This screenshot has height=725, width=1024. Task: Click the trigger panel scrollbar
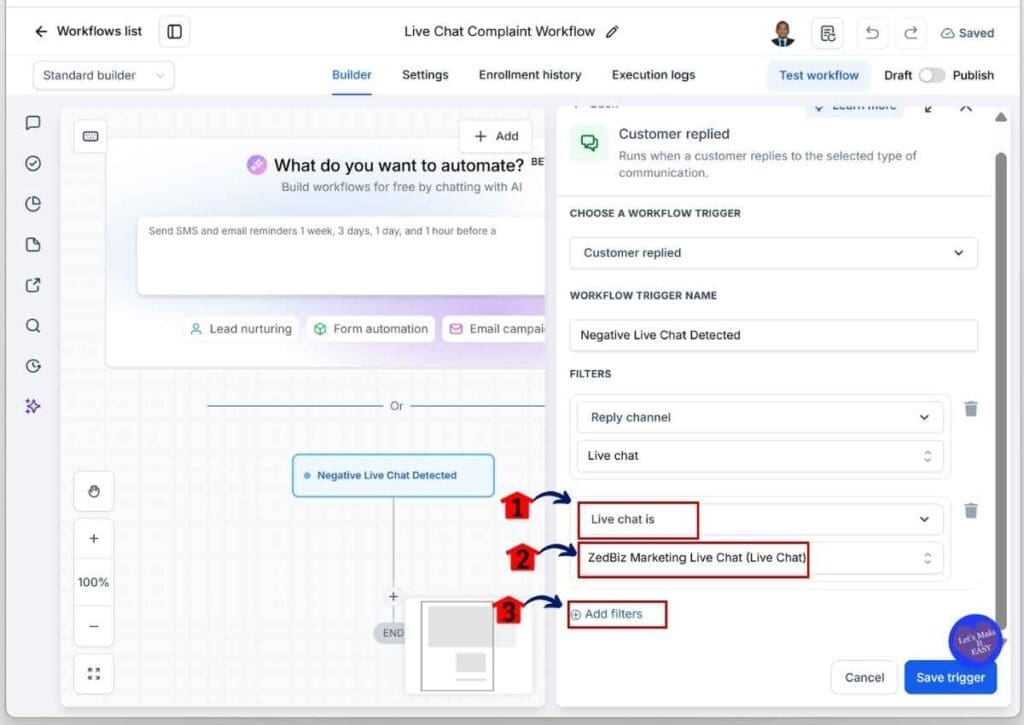(x=1000, y=392)
